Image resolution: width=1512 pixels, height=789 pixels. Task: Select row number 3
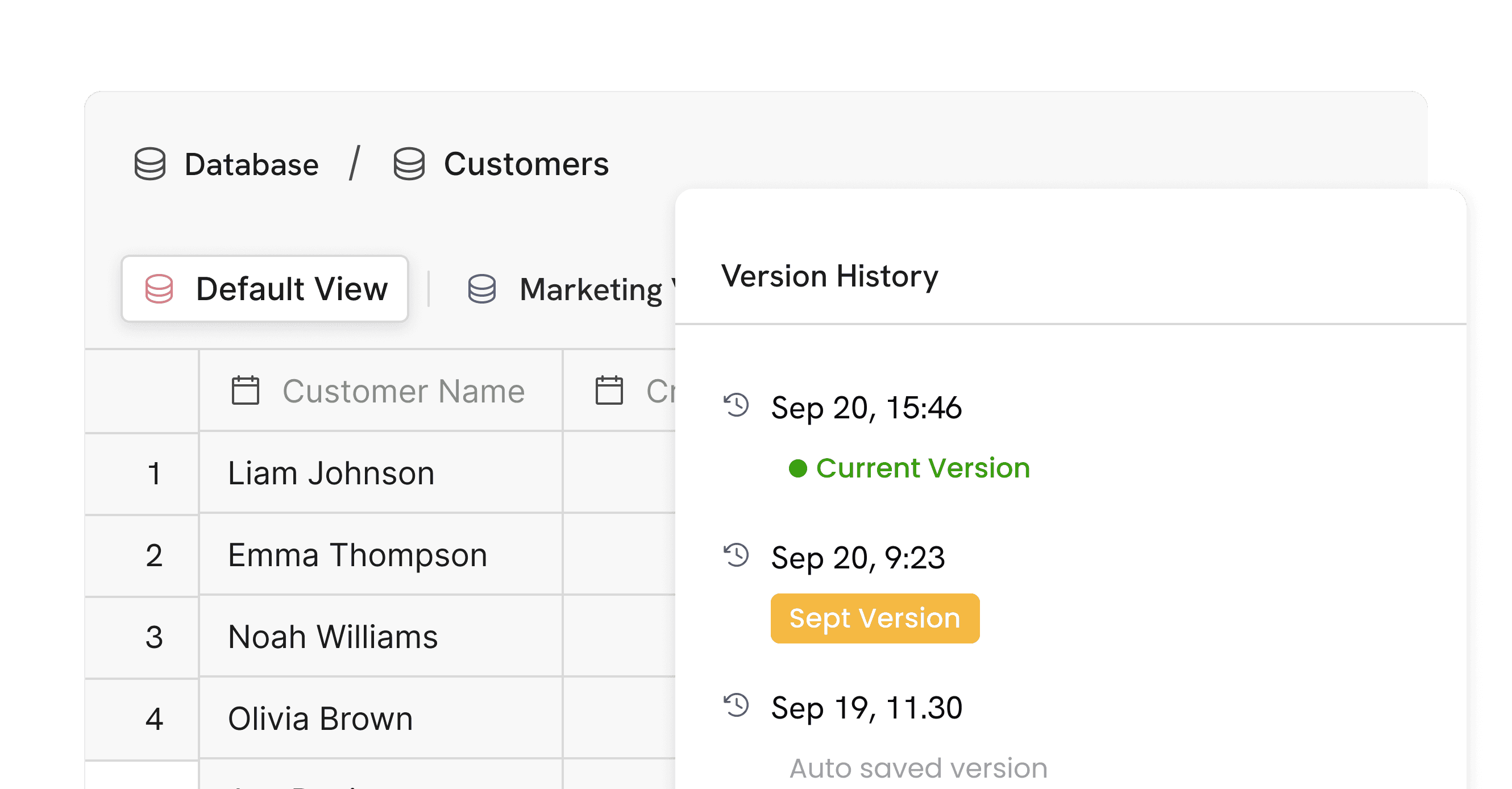(154, 637)
